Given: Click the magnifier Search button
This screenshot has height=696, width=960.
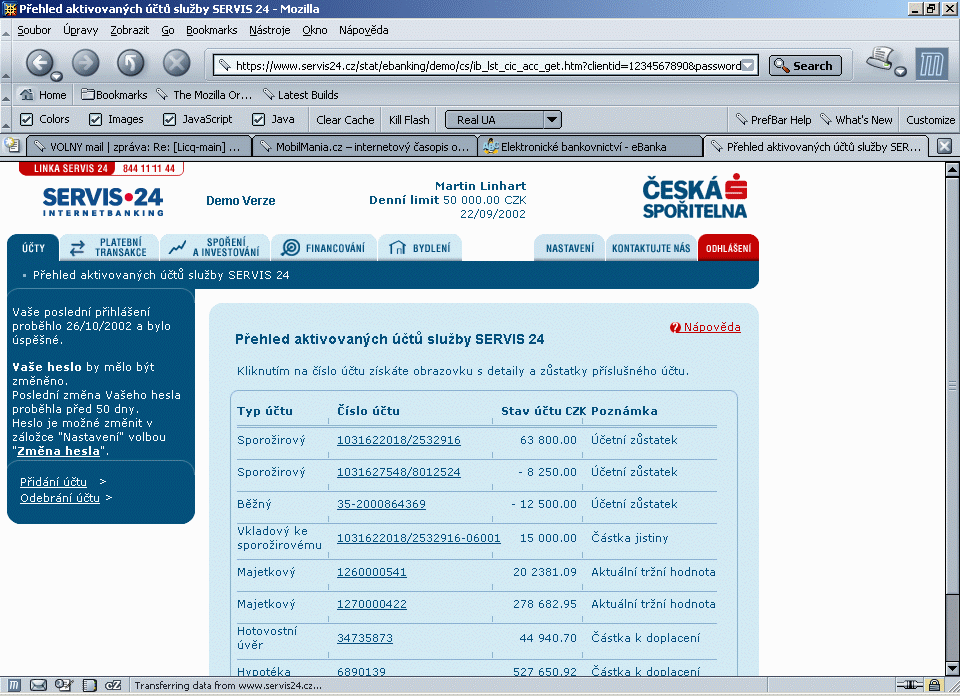Looking at the screenshot, I should (805, 65).
